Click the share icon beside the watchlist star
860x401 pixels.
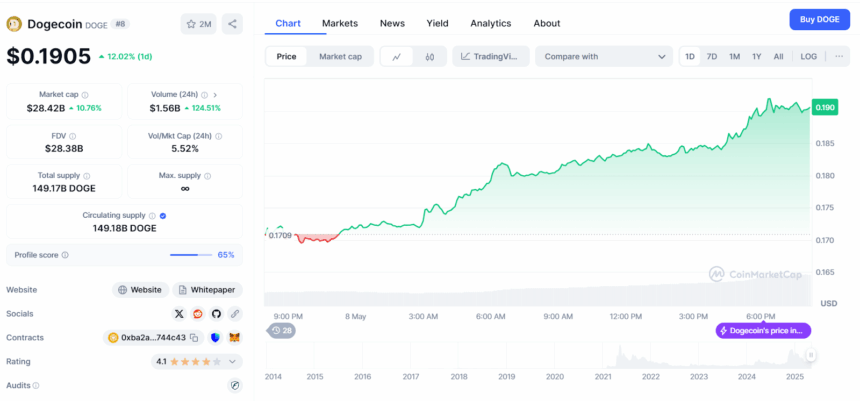[231, 23]
